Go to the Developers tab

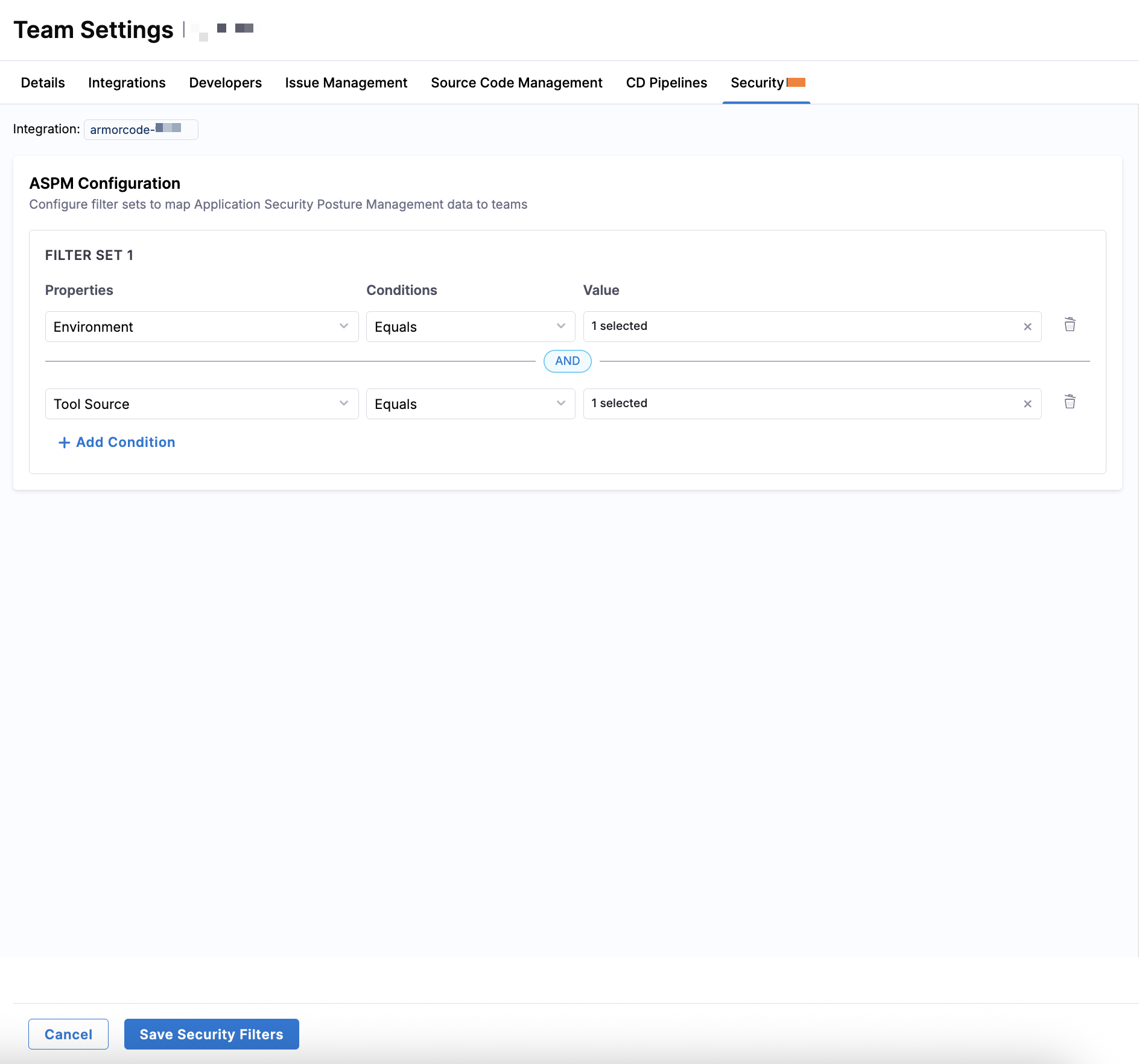[x=225, y=83]
